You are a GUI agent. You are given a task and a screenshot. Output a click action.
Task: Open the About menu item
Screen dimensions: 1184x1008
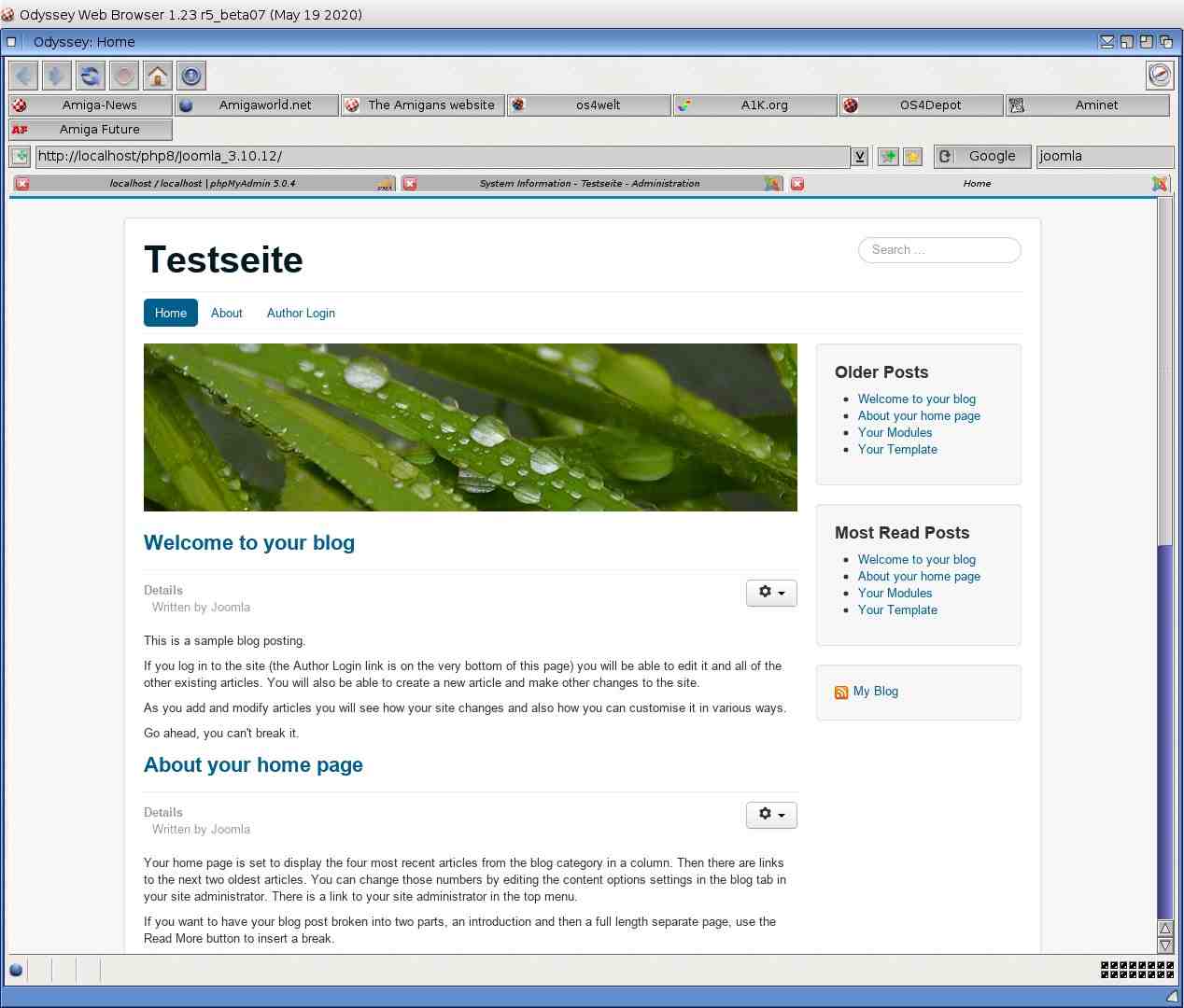[x=226, y=313]
